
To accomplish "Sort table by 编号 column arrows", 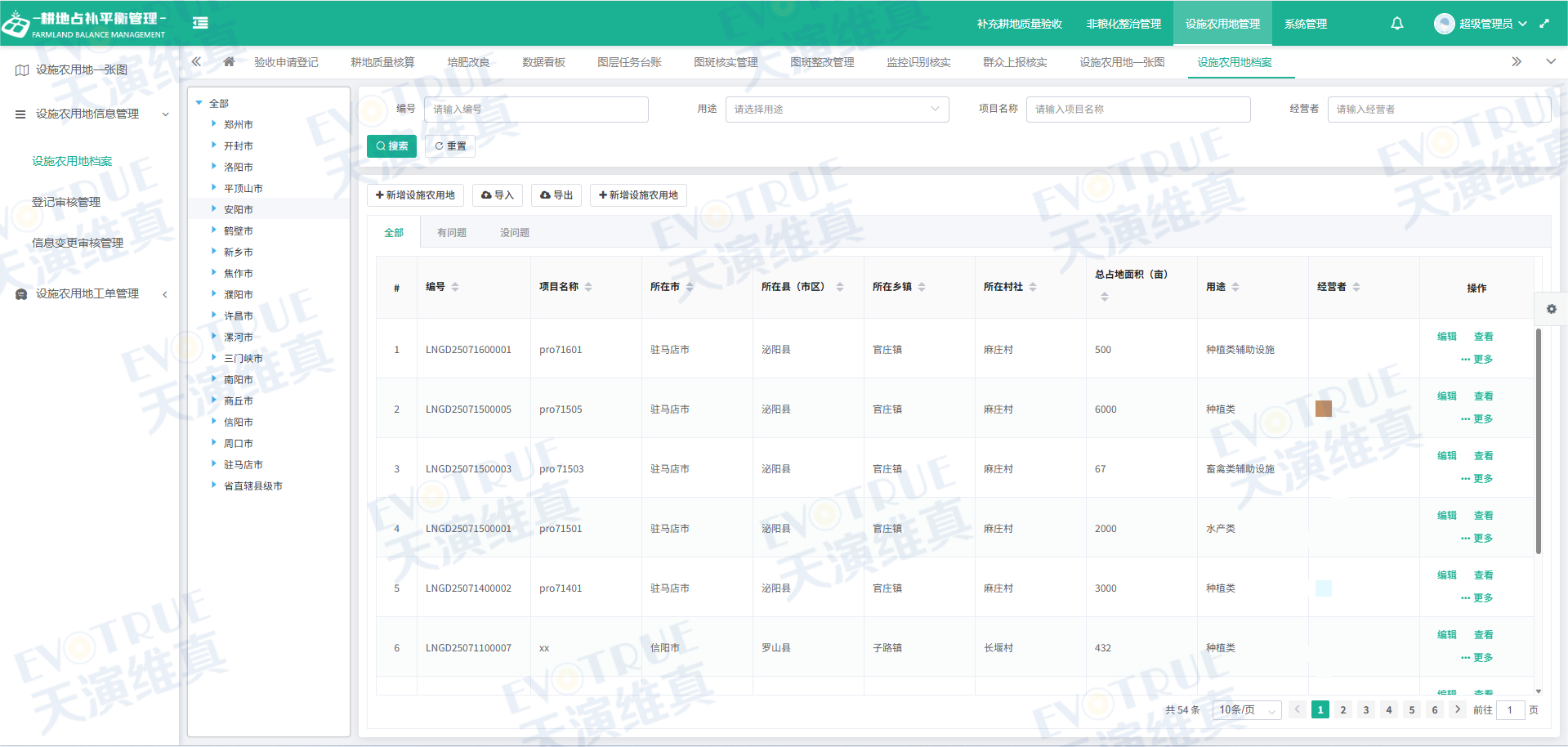I will 455,287.
